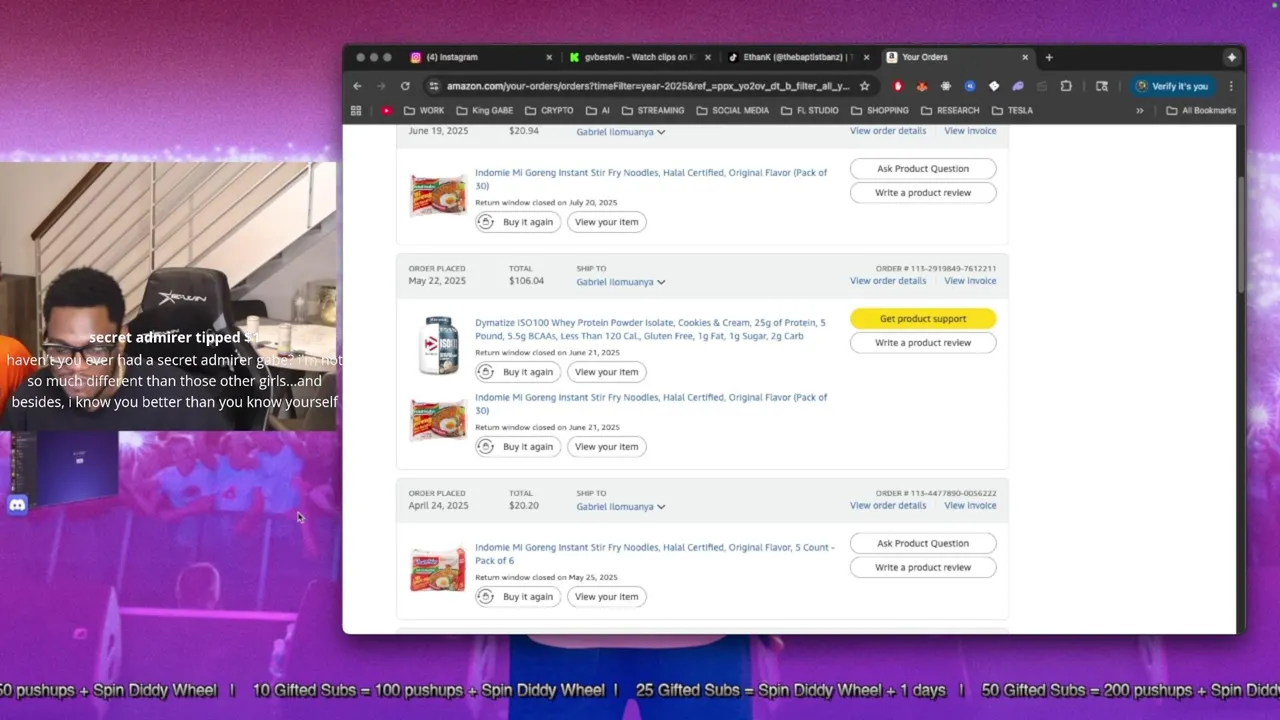Open a new browser tab
The image size is (1280, 720).
(x=1049, y=57)
